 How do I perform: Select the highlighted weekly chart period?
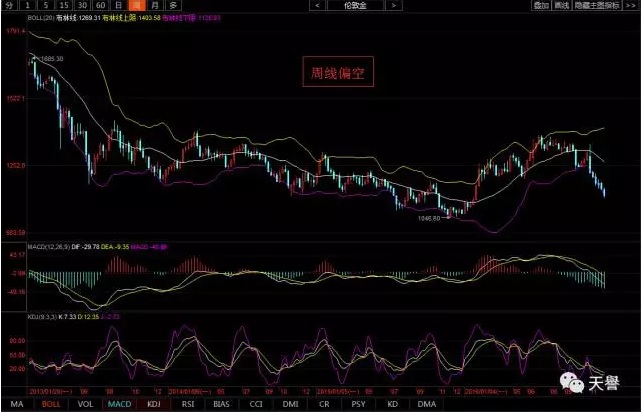point(137,5)
